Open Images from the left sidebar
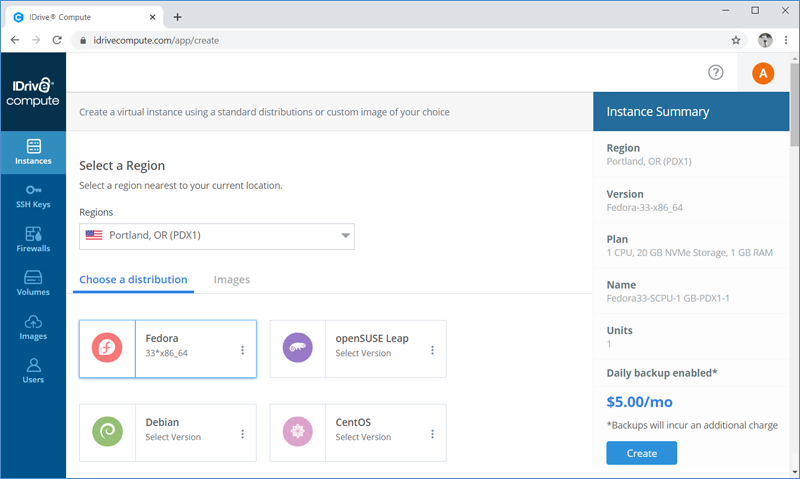The image size is (800, 479). 33,328
